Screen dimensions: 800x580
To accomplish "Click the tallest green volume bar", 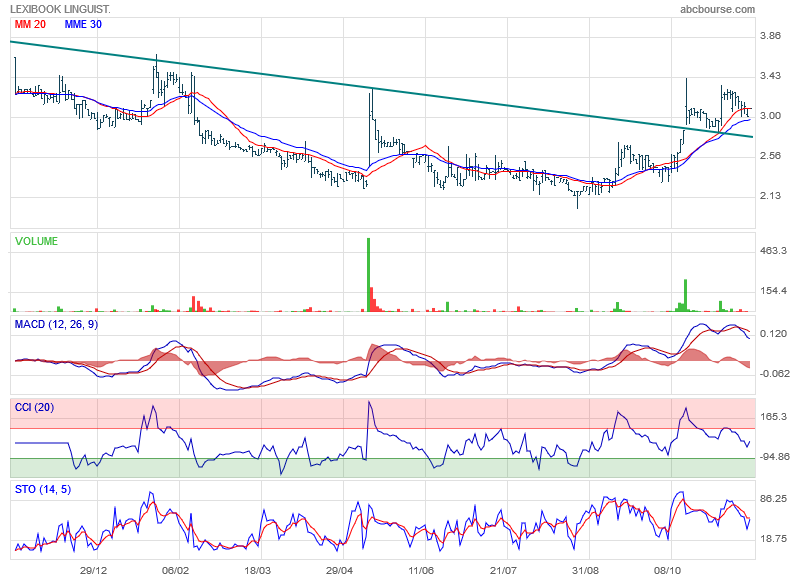I will [368, 274].
